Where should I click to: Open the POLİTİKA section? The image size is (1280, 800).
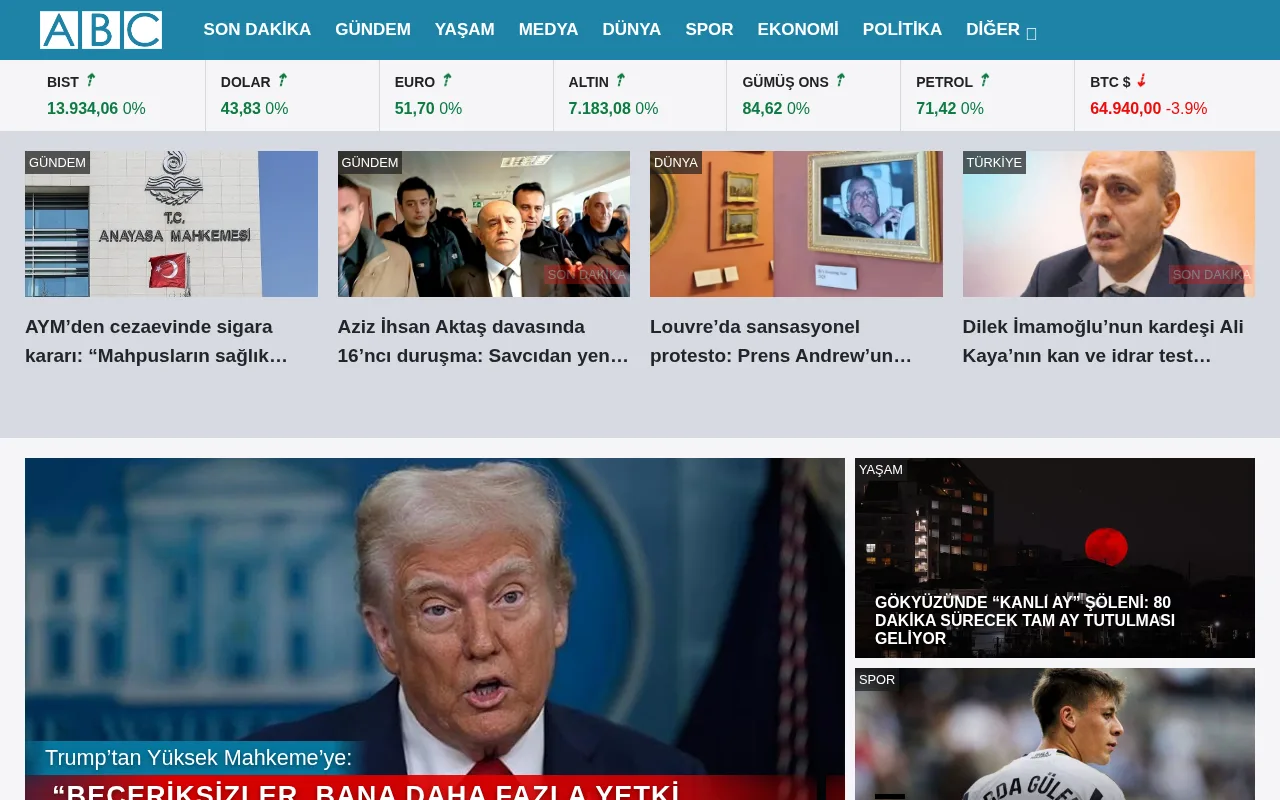[902, 29]
